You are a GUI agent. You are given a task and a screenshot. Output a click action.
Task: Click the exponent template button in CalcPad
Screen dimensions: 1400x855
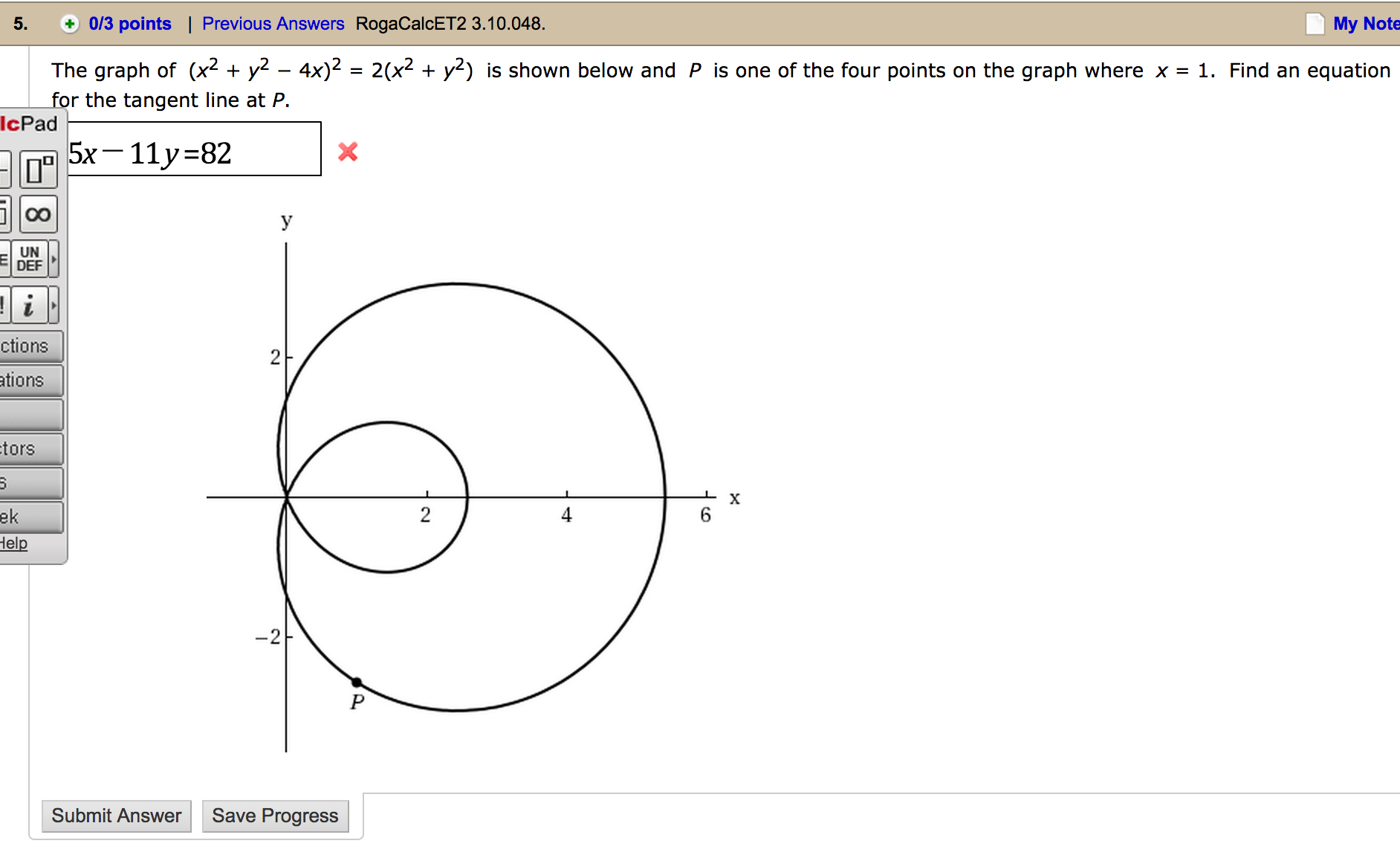click(x=39, y=170)
